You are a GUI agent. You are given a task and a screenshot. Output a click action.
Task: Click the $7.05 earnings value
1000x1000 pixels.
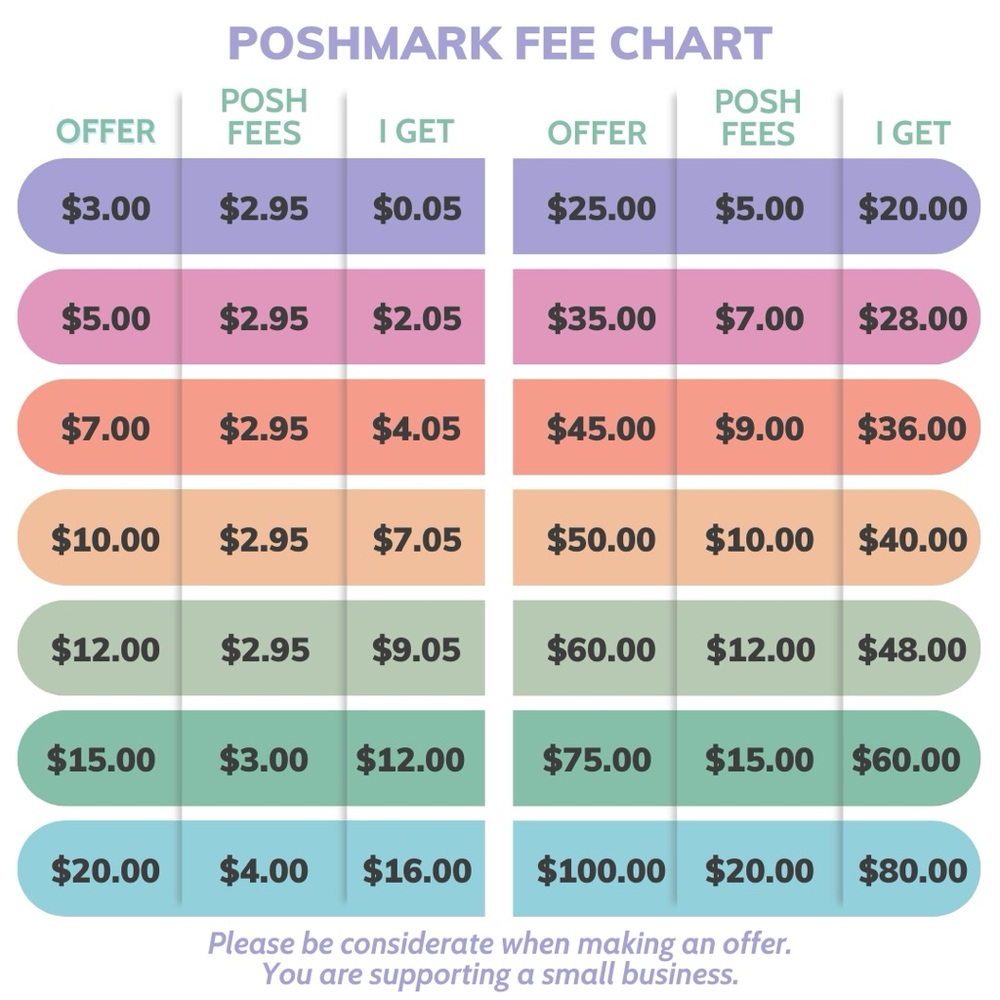417,540
